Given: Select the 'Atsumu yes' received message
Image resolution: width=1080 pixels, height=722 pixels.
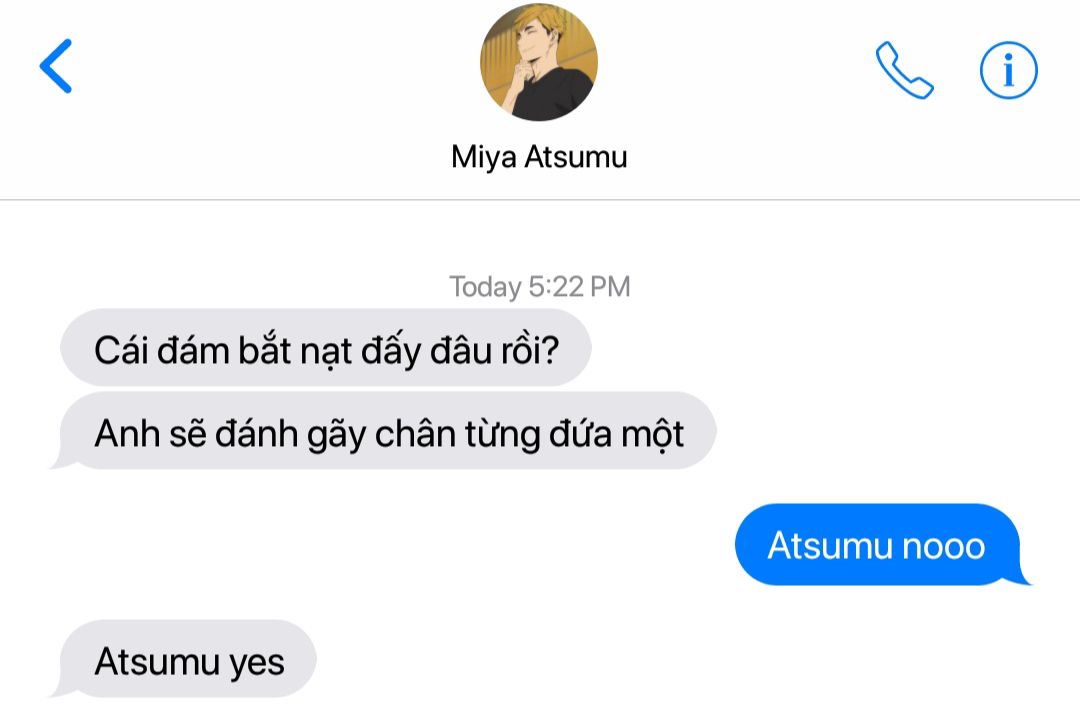Looking at the screenshot, I should (x=186, y=659).
